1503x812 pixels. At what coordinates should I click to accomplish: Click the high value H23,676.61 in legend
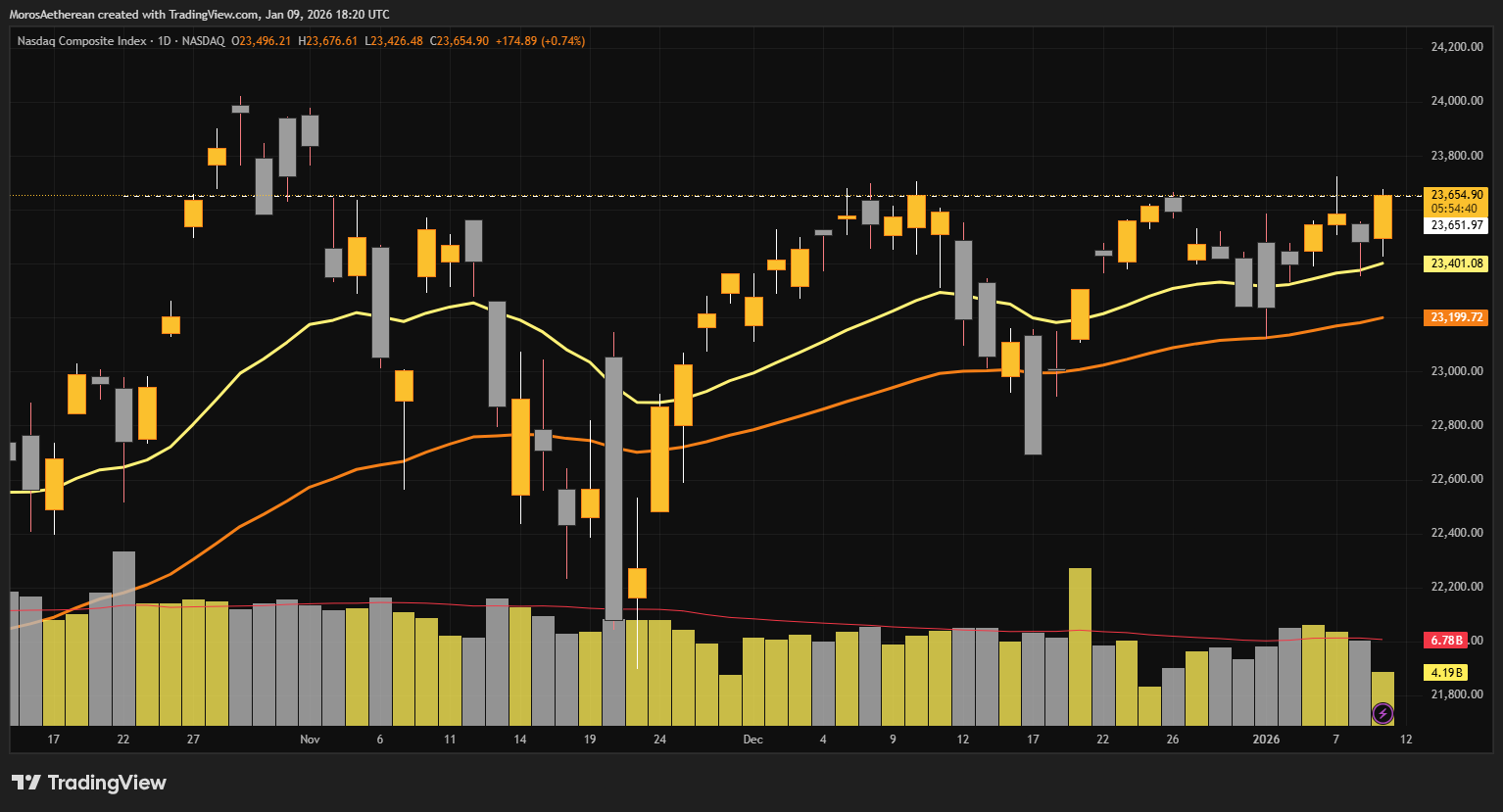(x=328, y=41)
